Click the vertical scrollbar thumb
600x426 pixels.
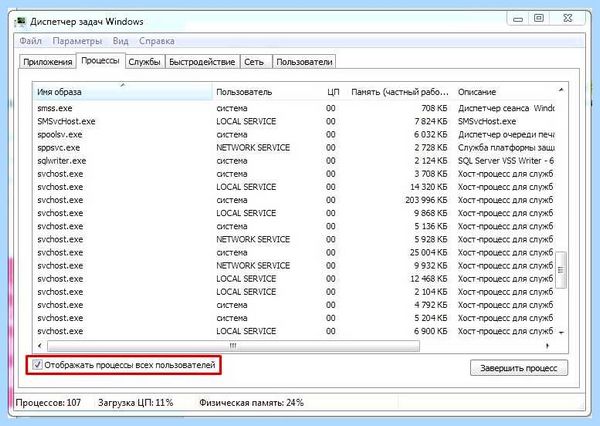click(561, 270)
